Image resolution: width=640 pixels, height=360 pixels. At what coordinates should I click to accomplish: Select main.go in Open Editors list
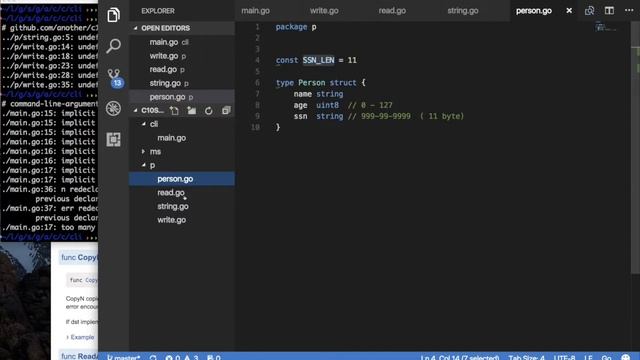164,42
